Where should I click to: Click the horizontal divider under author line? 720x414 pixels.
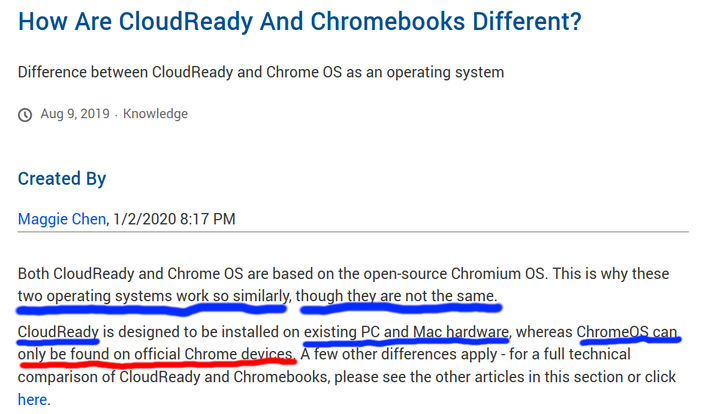[x=353, y=232]
